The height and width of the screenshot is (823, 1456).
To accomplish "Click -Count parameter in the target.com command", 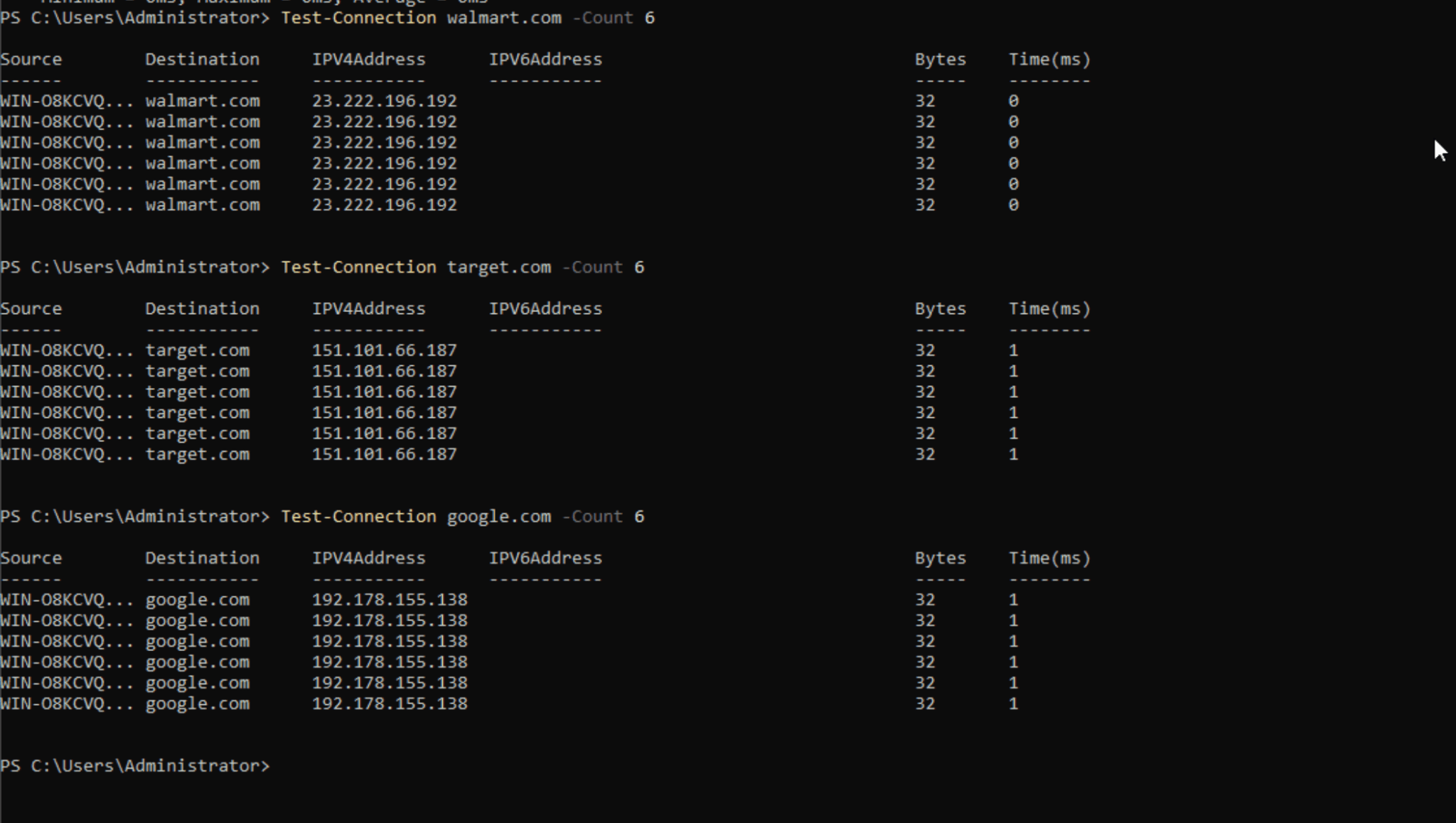I will coord(592,267).
